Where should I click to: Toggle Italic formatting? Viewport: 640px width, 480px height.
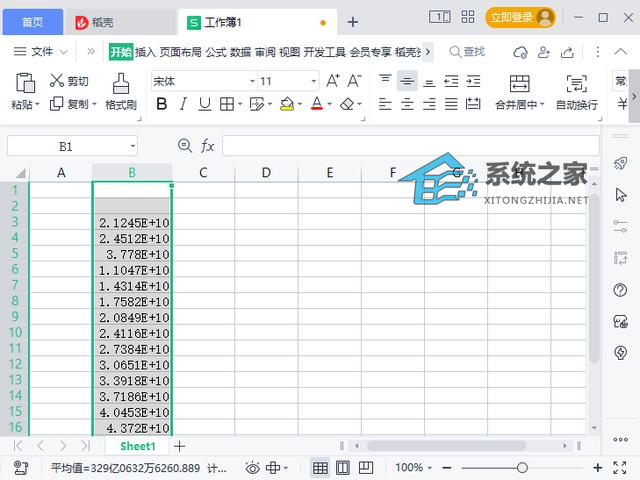(x=183, y=104)
